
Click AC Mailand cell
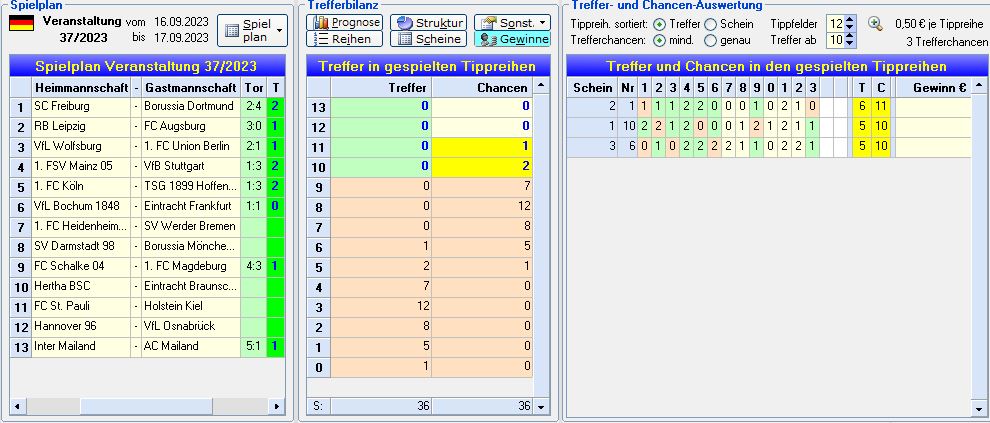(x=191, y=346)
